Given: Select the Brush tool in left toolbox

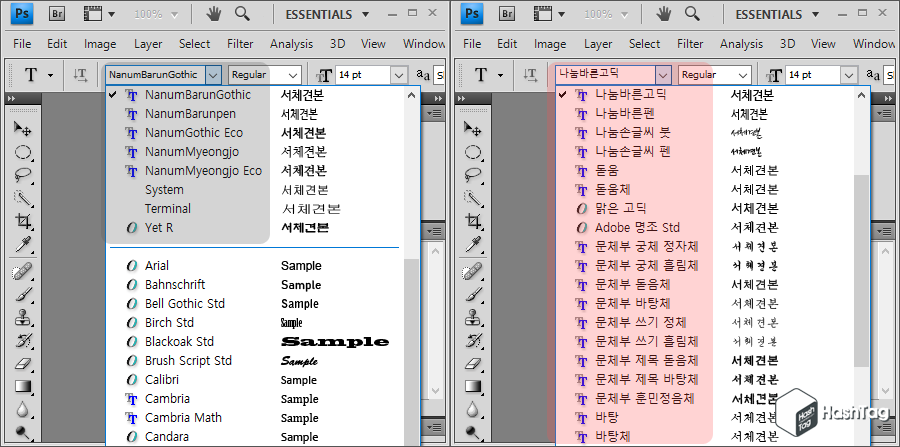Looking at the screenshot, I should click(22, 294).
